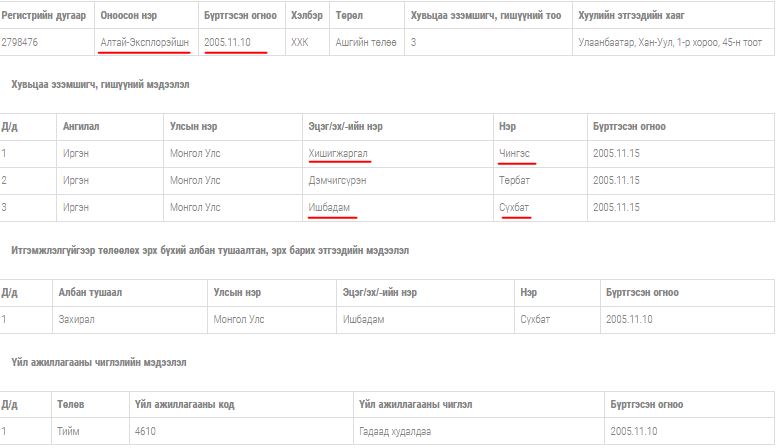Viewport: 778px width, 448px height.
Task: Click the Үйл ажиллагааны код header
Action: pyautogui.click(x=184, y=404)
